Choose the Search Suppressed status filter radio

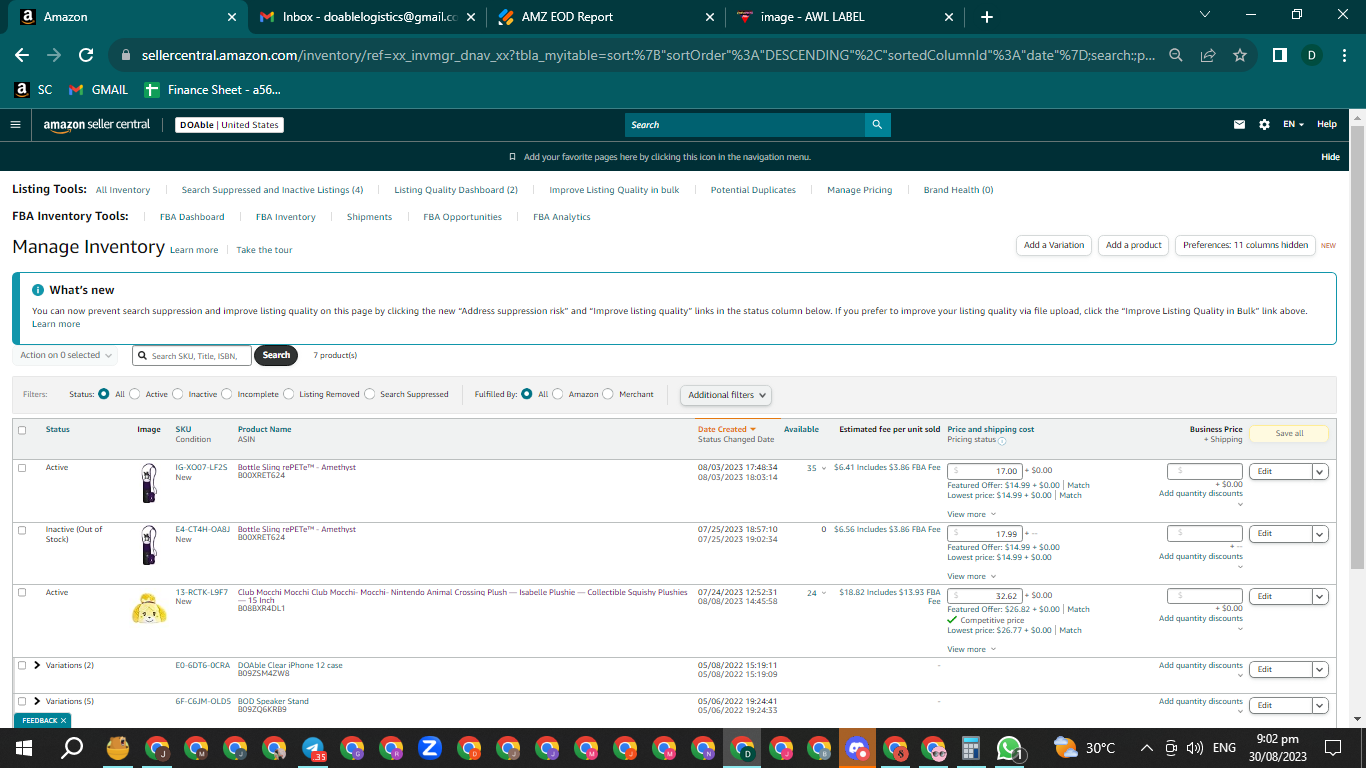[370, 394]
